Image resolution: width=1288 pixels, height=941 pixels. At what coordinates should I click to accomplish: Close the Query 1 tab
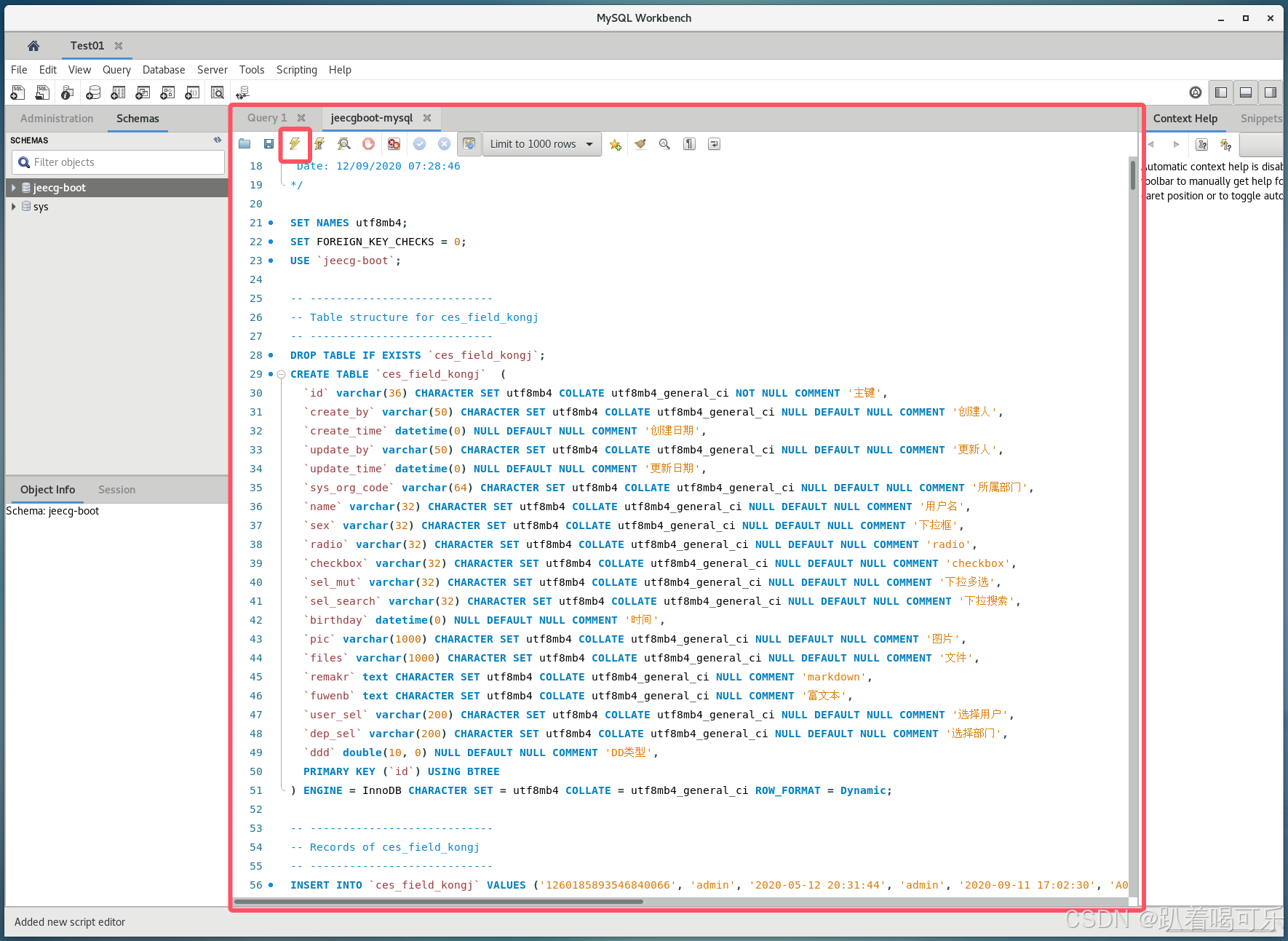click(301, 118)
